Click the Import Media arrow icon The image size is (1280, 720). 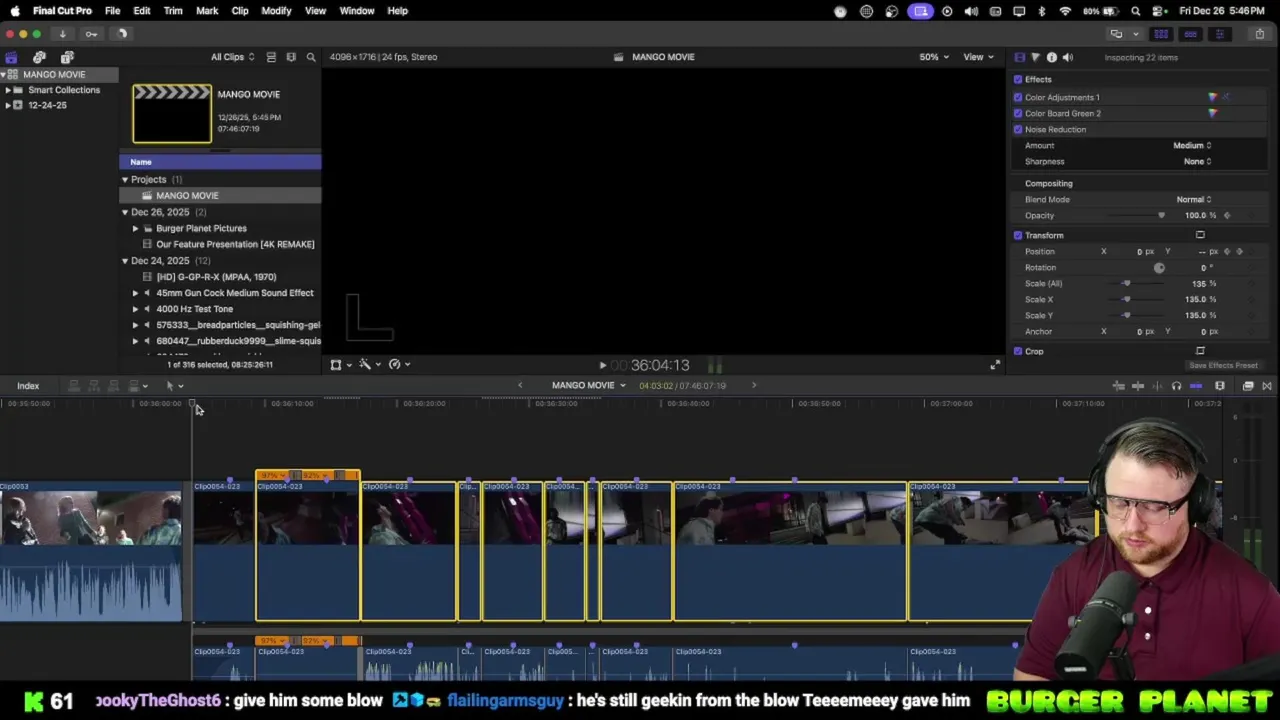pos(62,34)
